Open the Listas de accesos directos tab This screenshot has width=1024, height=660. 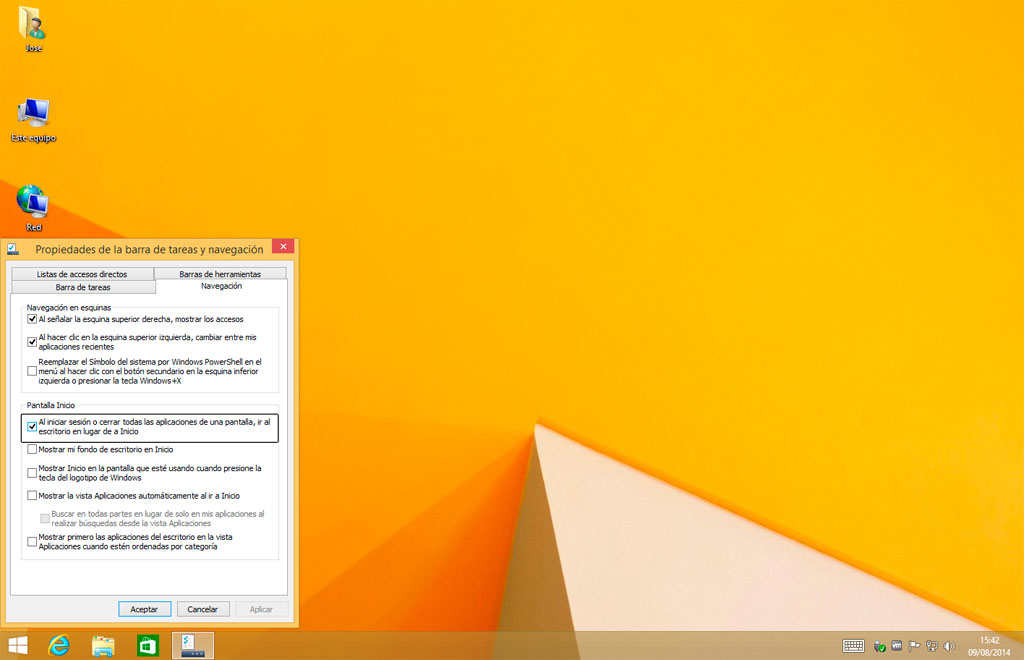coord(82,274)
